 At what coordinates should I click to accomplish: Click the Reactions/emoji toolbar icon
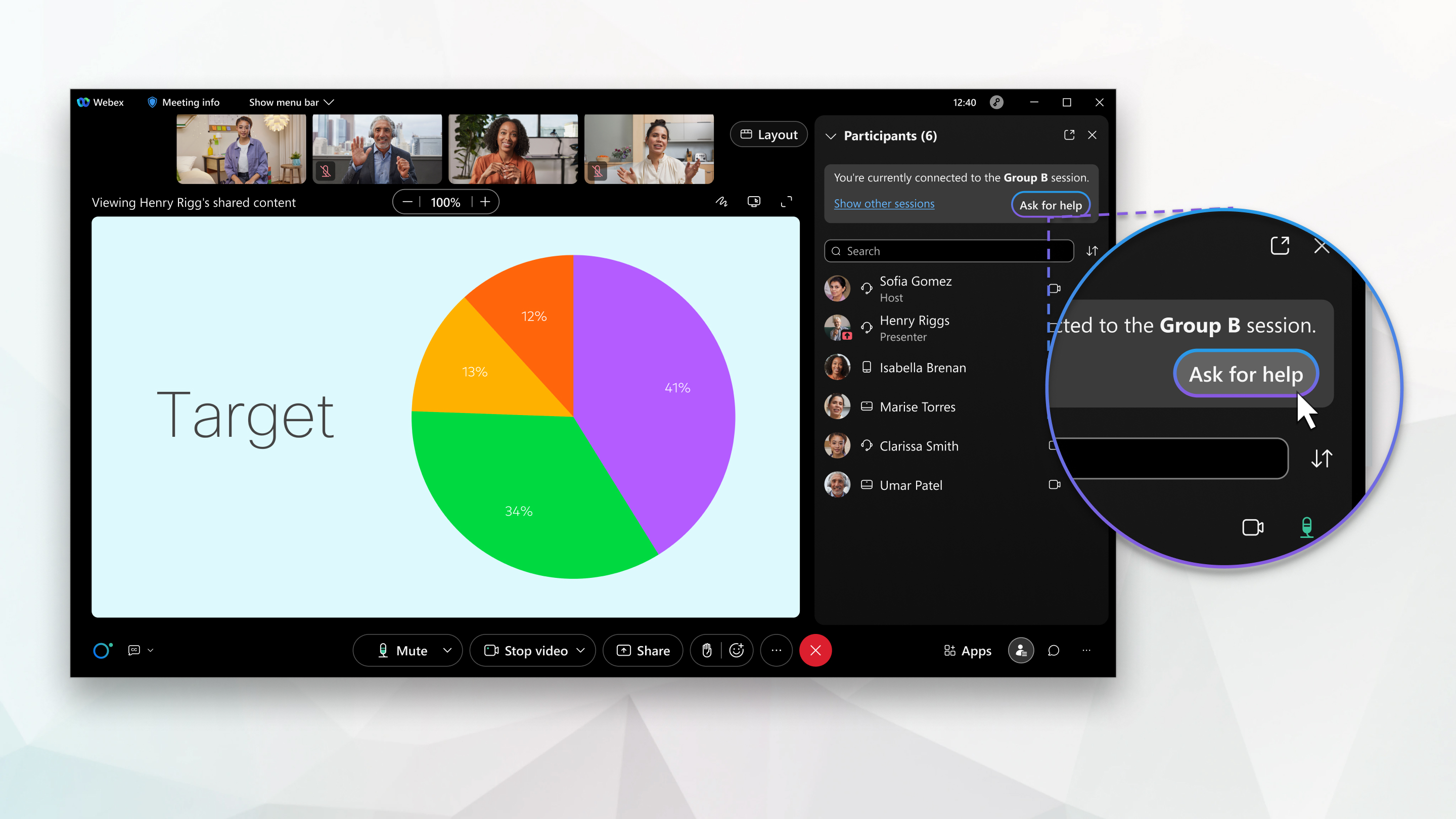736,650
